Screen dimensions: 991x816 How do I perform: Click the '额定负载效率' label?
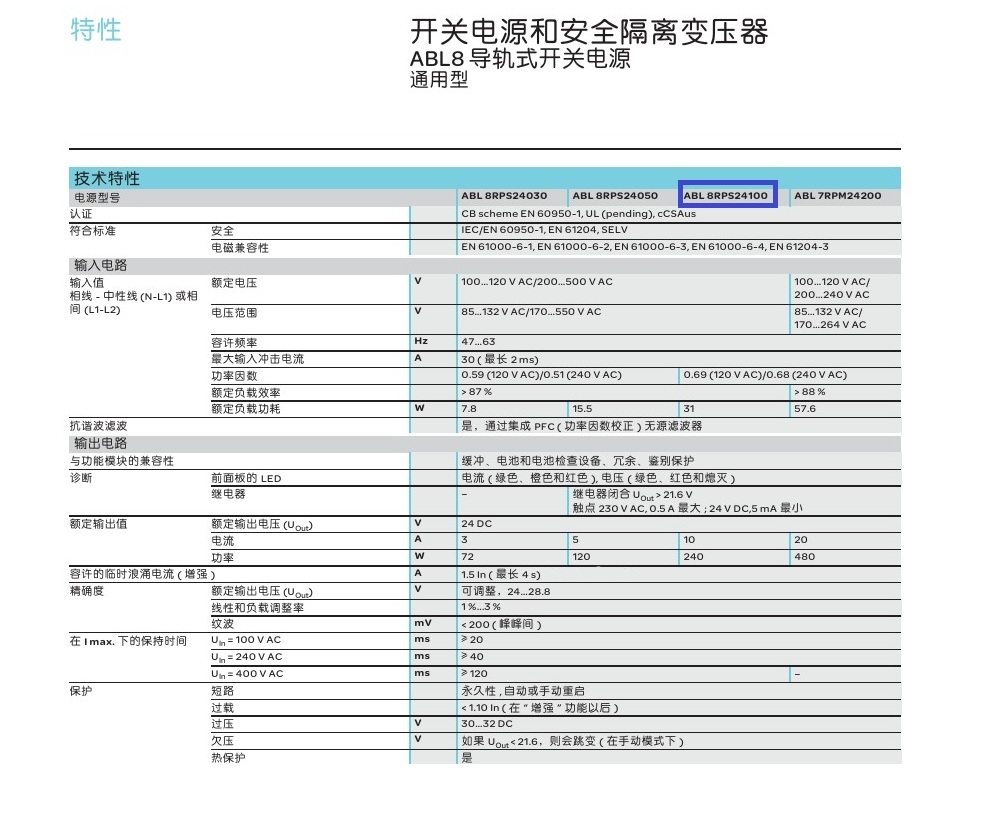pyautogui.click(x=245, y=393)
